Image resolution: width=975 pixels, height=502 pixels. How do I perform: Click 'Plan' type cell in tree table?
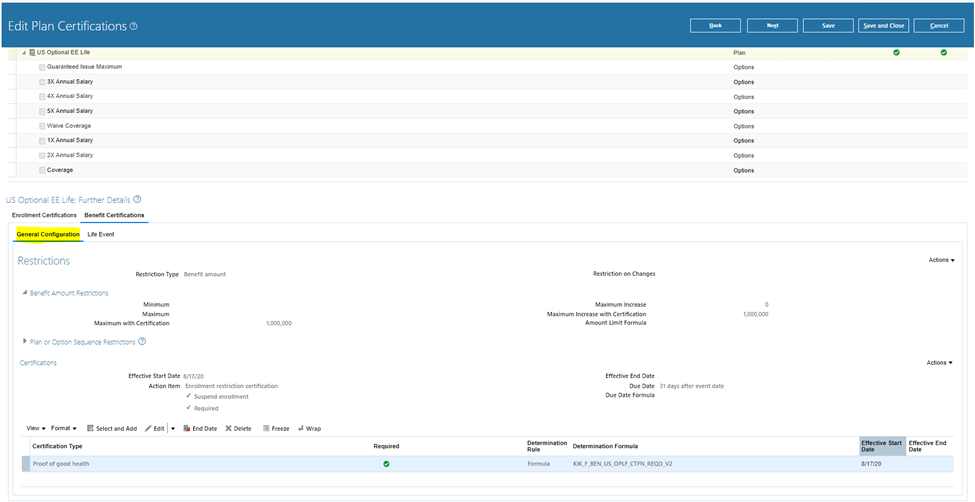tap(739, 53)
